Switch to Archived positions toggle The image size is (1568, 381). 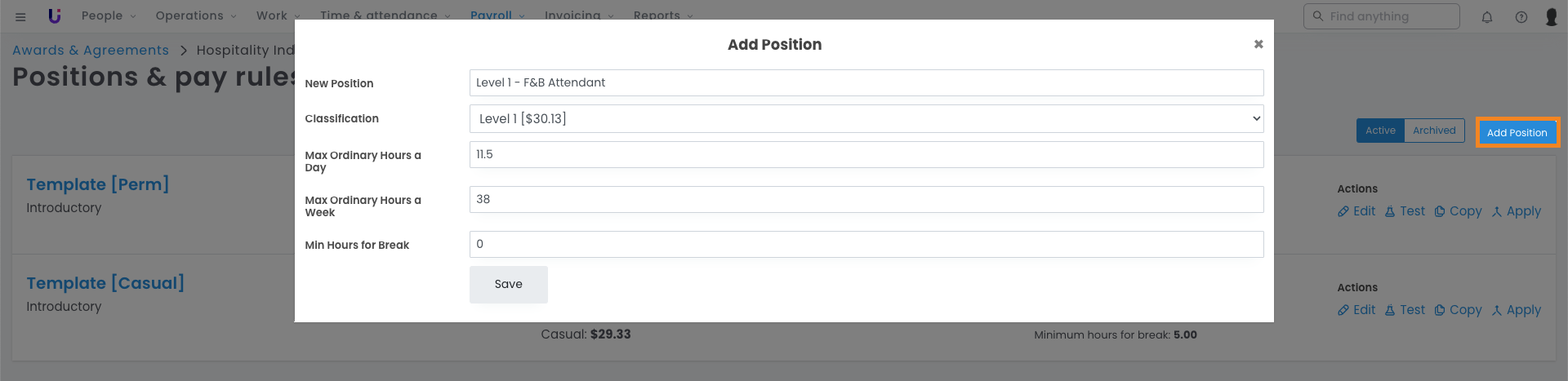click(x=1434, y=131)
